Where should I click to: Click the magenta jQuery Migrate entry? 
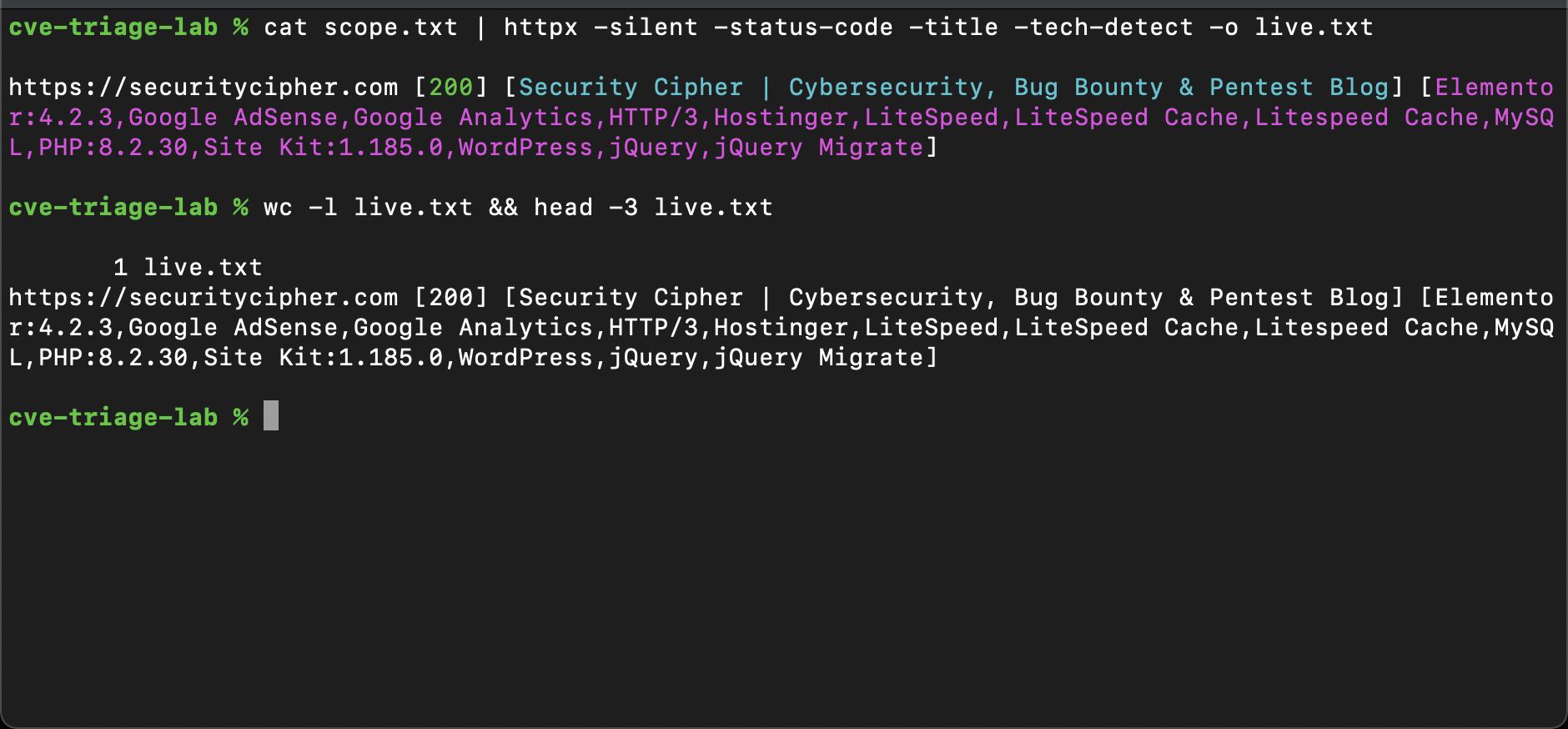[x=819, y=148]
